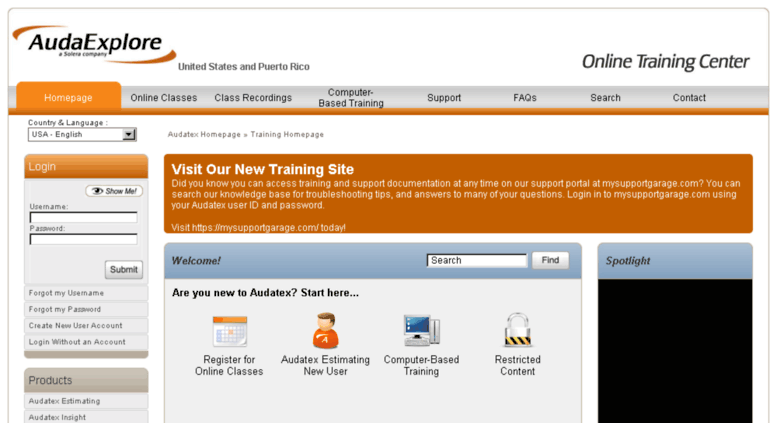This screenshot has width=777, height=423.
Task: Open the FAQs tab
Action: (x=525, y=98)
